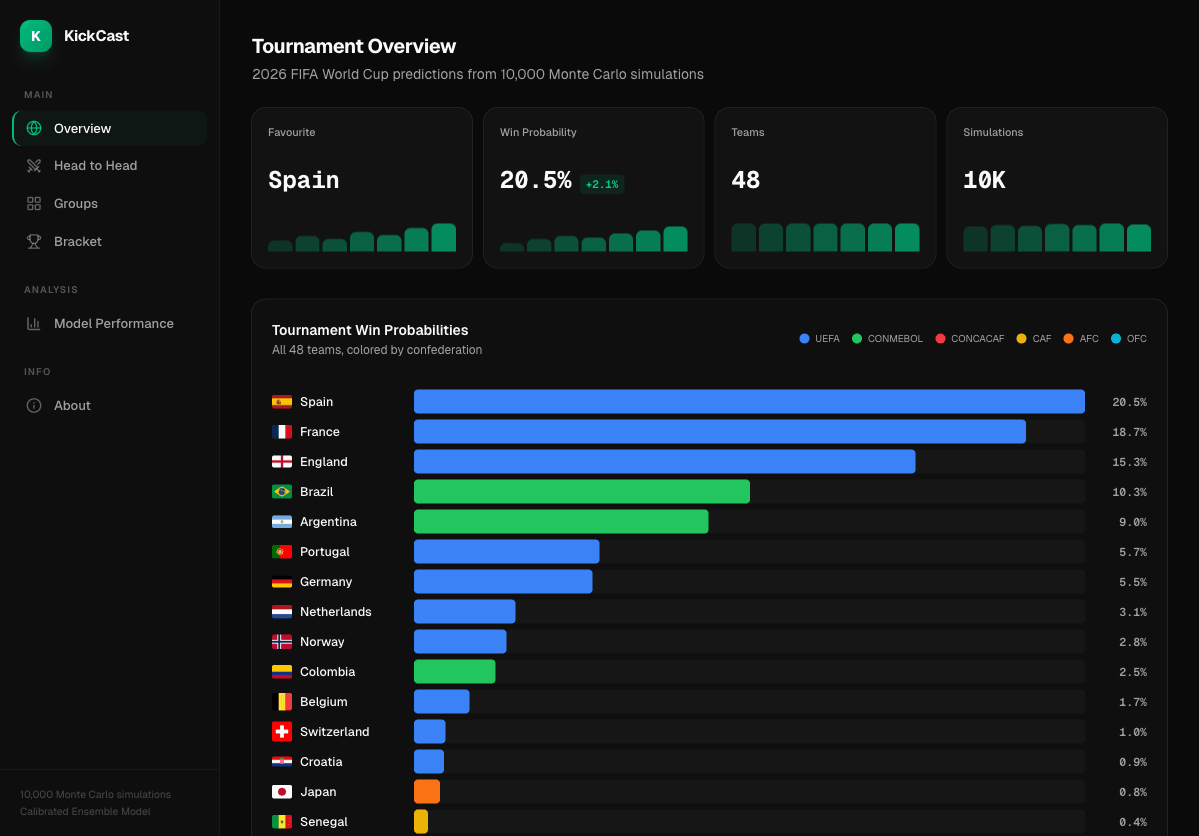Click Japan's orange probability bar
Screen dimensions: 1199x836
[x=427, y=792]
